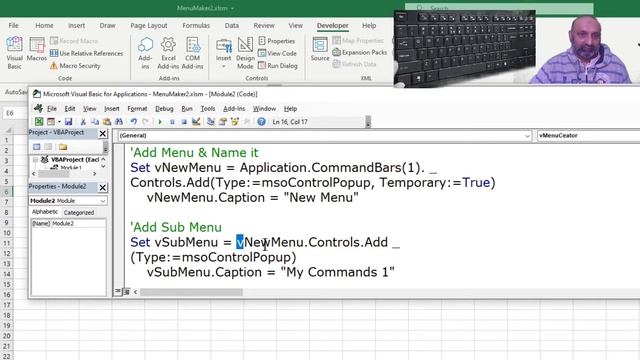This screenshot has height=360, width=640.
Task: Click Undo icon in VBA toolbar
Action: [133, 121]
